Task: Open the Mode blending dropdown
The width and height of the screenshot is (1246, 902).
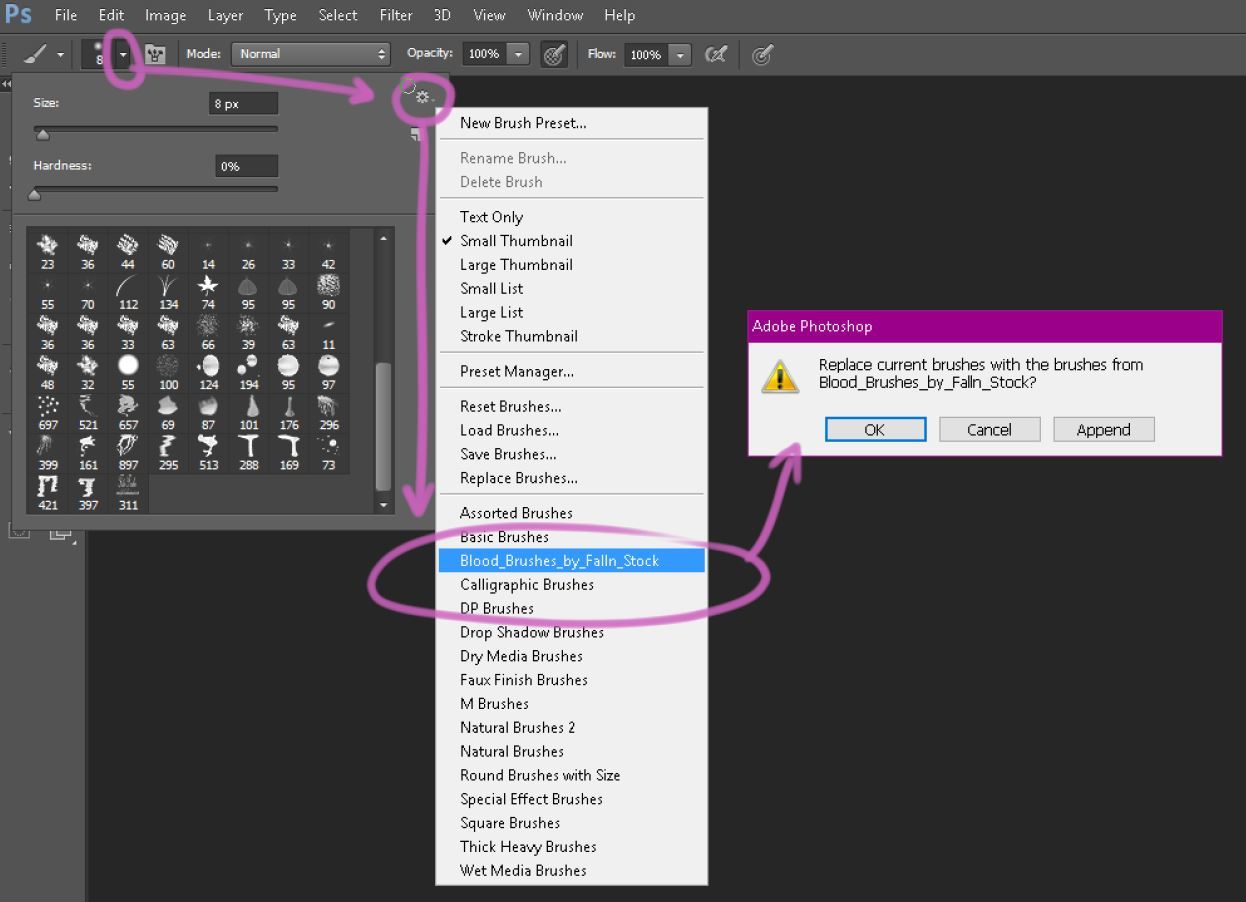Action: coord(310,54)
